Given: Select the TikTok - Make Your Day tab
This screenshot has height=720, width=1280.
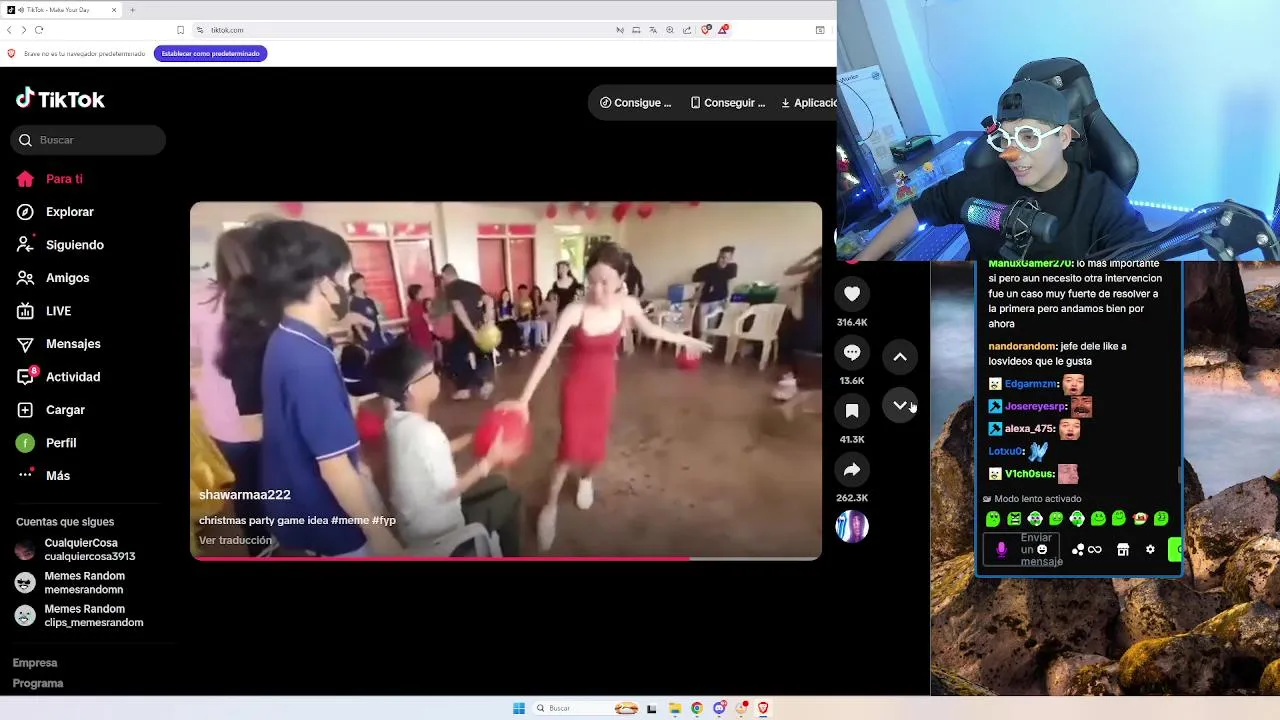Looking at the screenshot, I should point(62,10).
